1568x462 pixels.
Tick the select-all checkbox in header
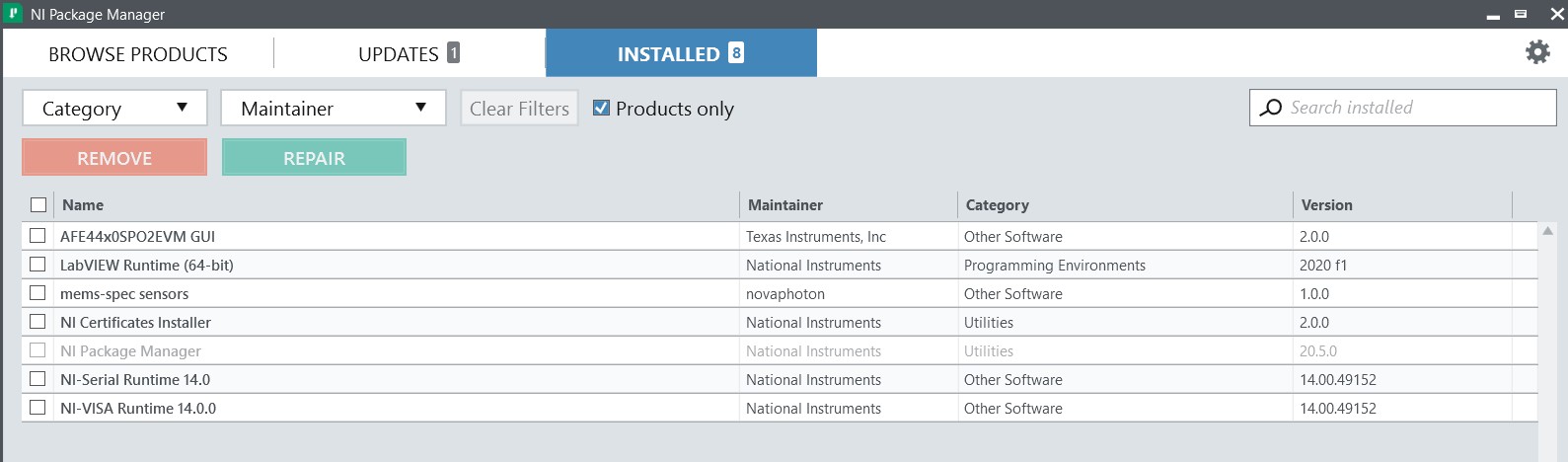point(38,205)
